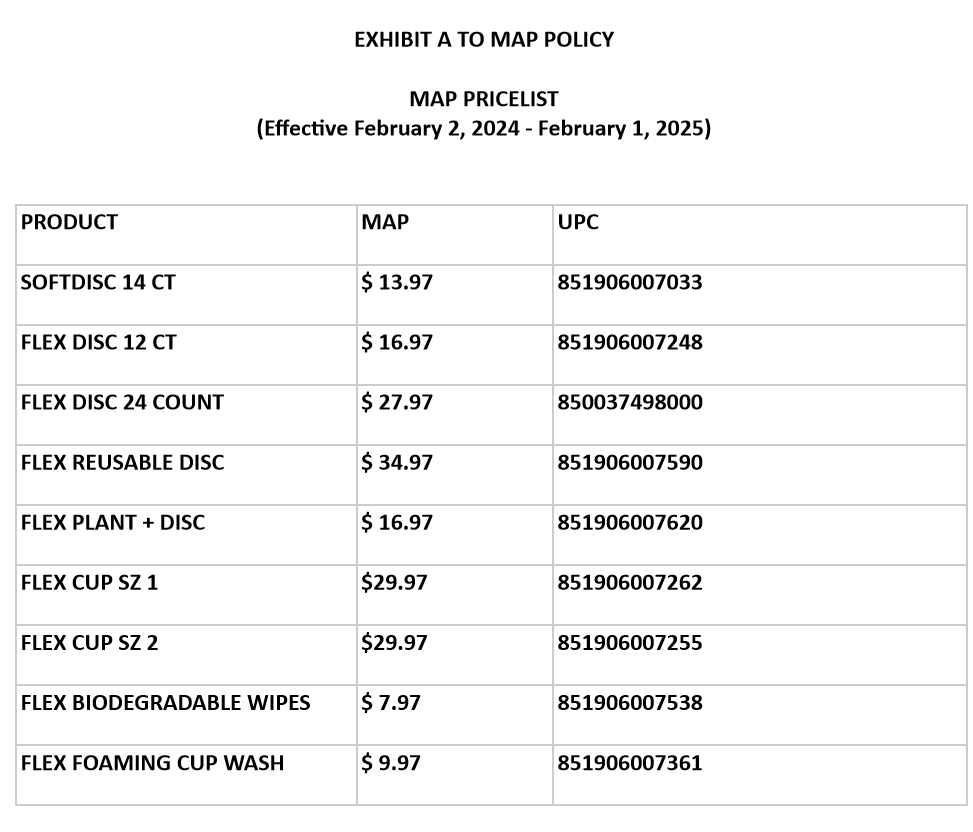Select the $ 34.97 price cell
Viewport: 973px width, 832px height.
coord(397,462)
